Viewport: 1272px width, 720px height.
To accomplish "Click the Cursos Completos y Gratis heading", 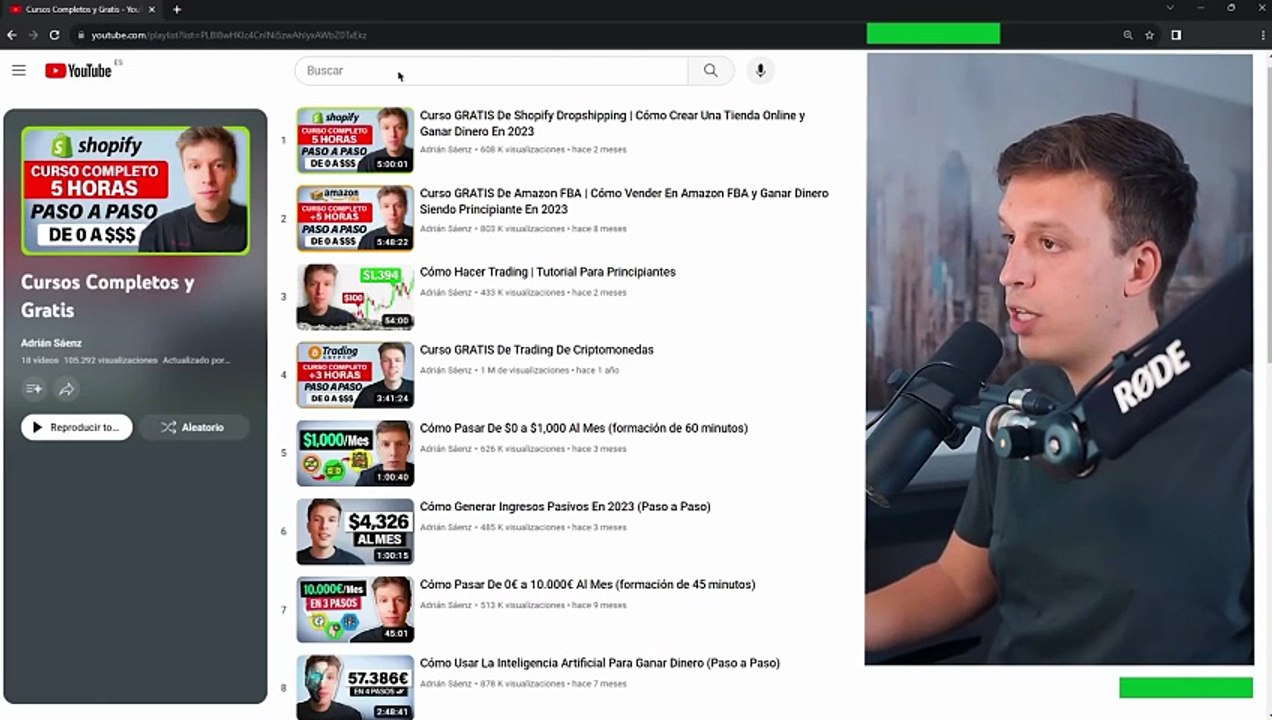I will pos(108,296).
